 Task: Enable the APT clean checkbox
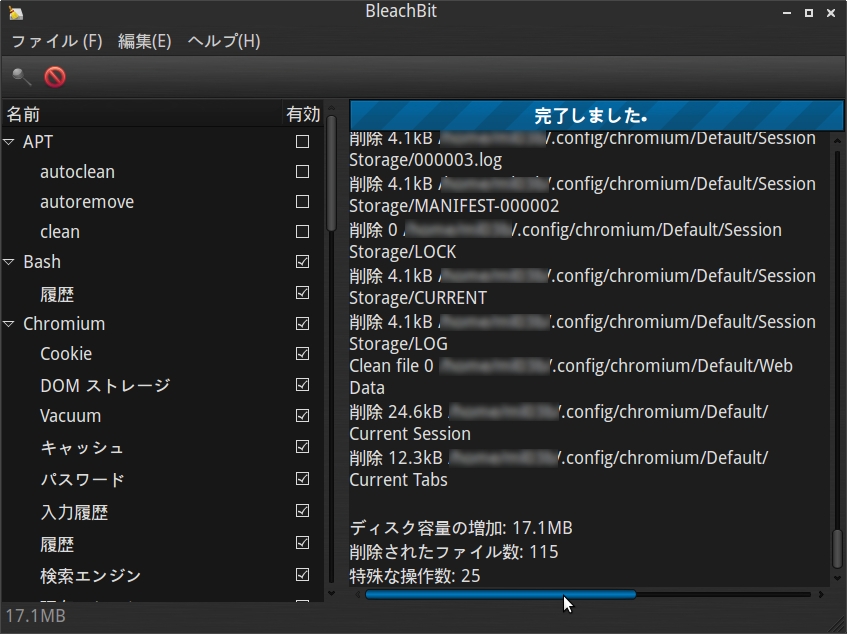coord(302,232)
